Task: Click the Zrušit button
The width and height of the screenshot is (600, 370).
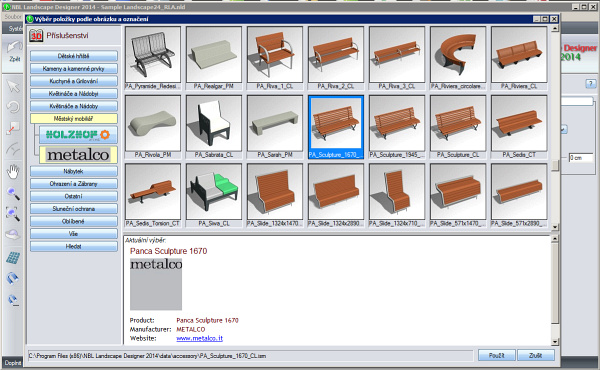Action: point(535,355)
